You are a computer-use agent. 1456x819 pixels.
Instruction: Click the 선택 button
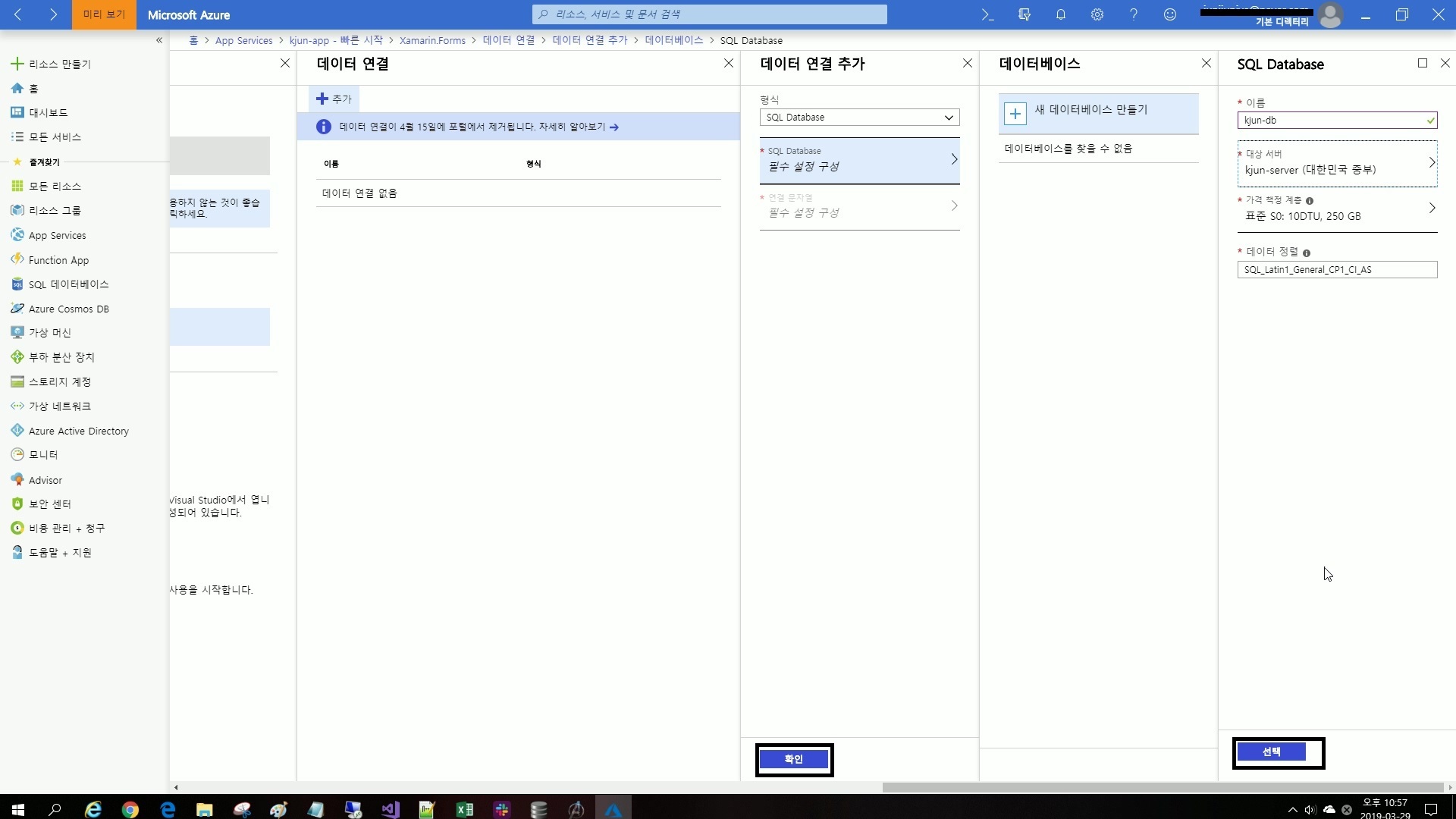1272,752
